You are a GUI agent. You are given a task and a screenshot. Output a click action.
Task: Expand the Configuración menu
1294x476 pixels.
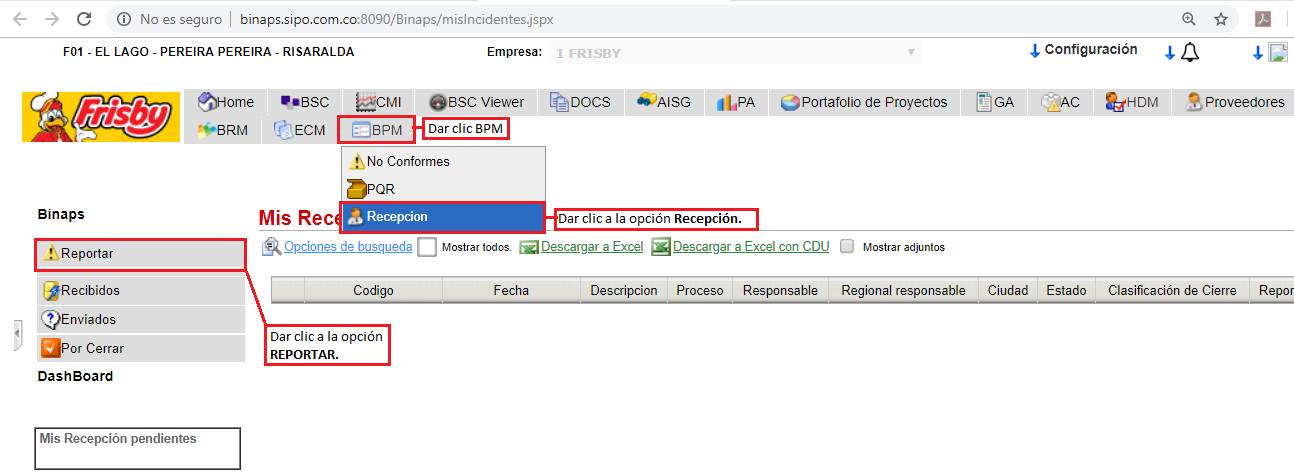point(1084,50)
